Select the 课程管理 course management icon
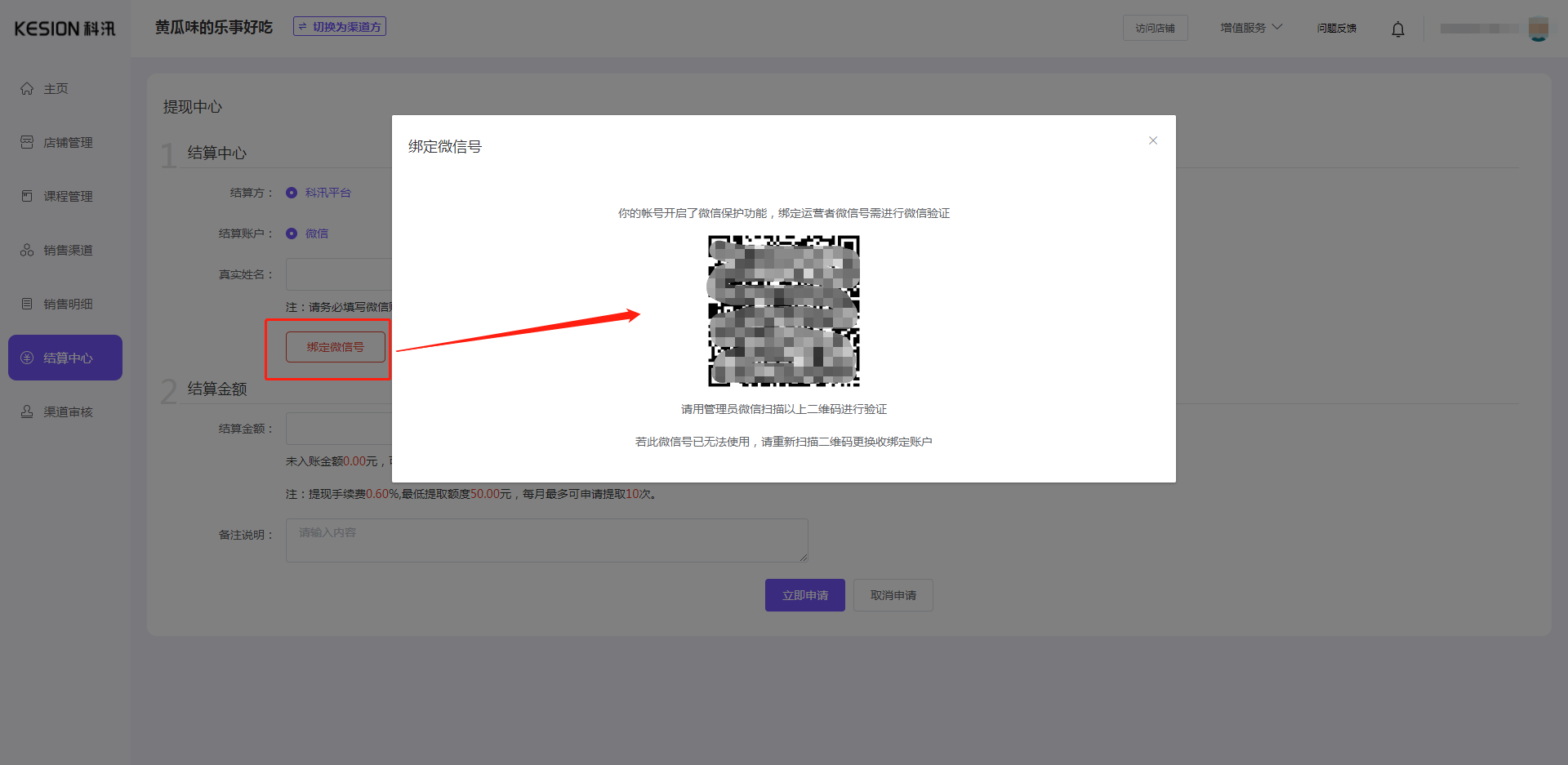 click(x=26, y=196)
